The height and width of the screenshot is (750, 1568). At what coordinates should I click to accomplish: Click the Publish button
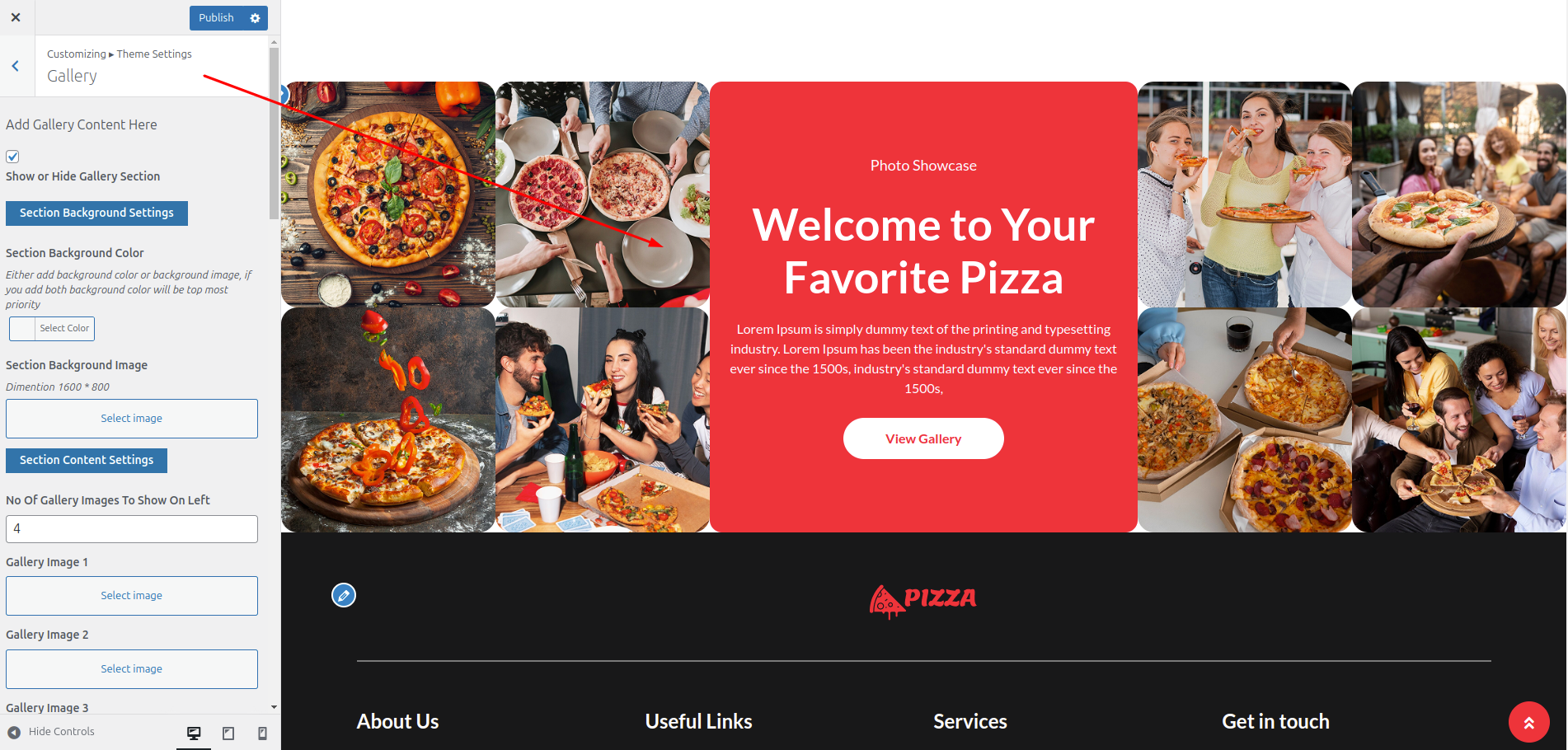coord(216,18)
